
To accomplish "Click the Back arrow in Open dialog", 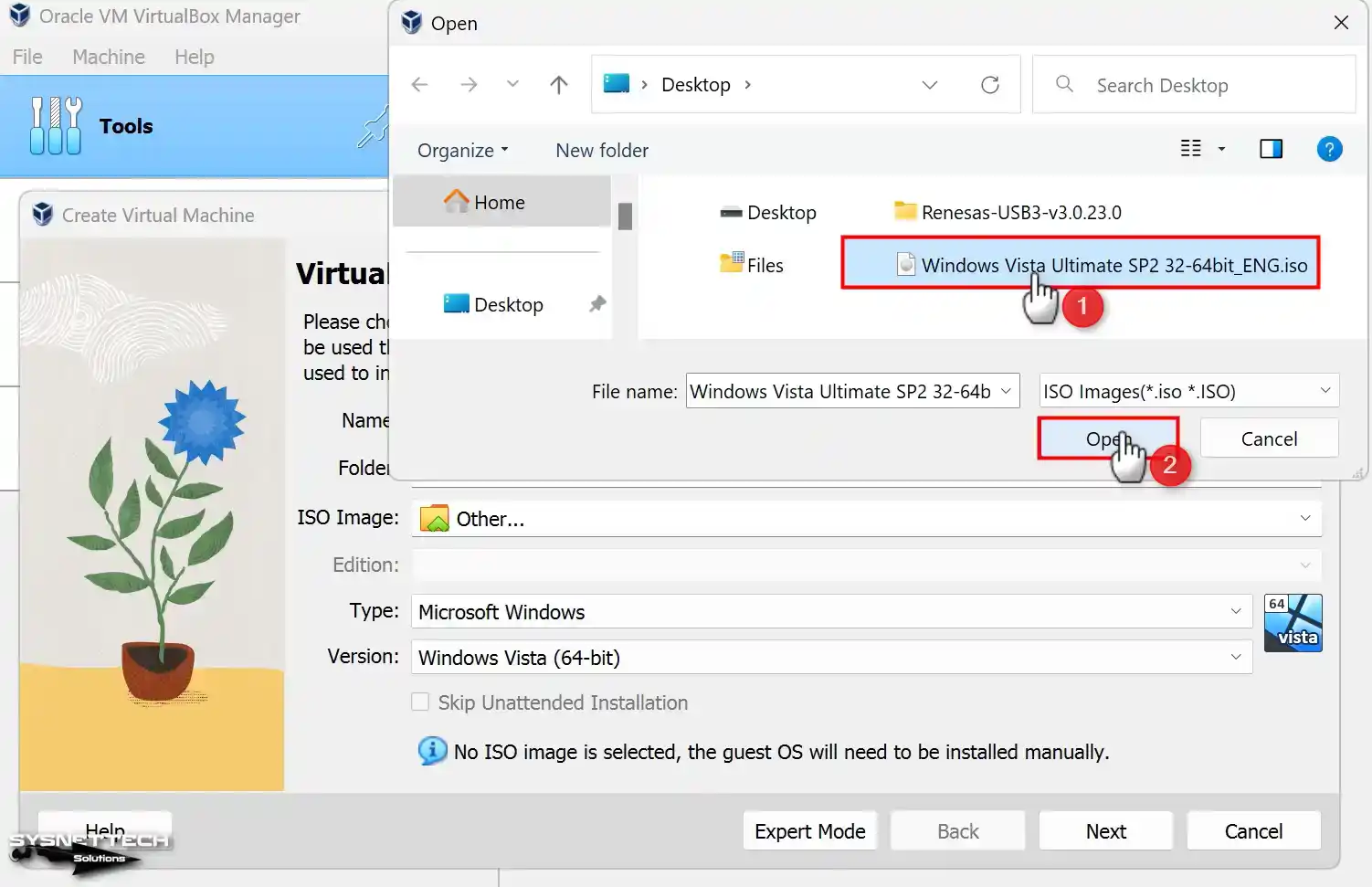I will click(420, 85).
